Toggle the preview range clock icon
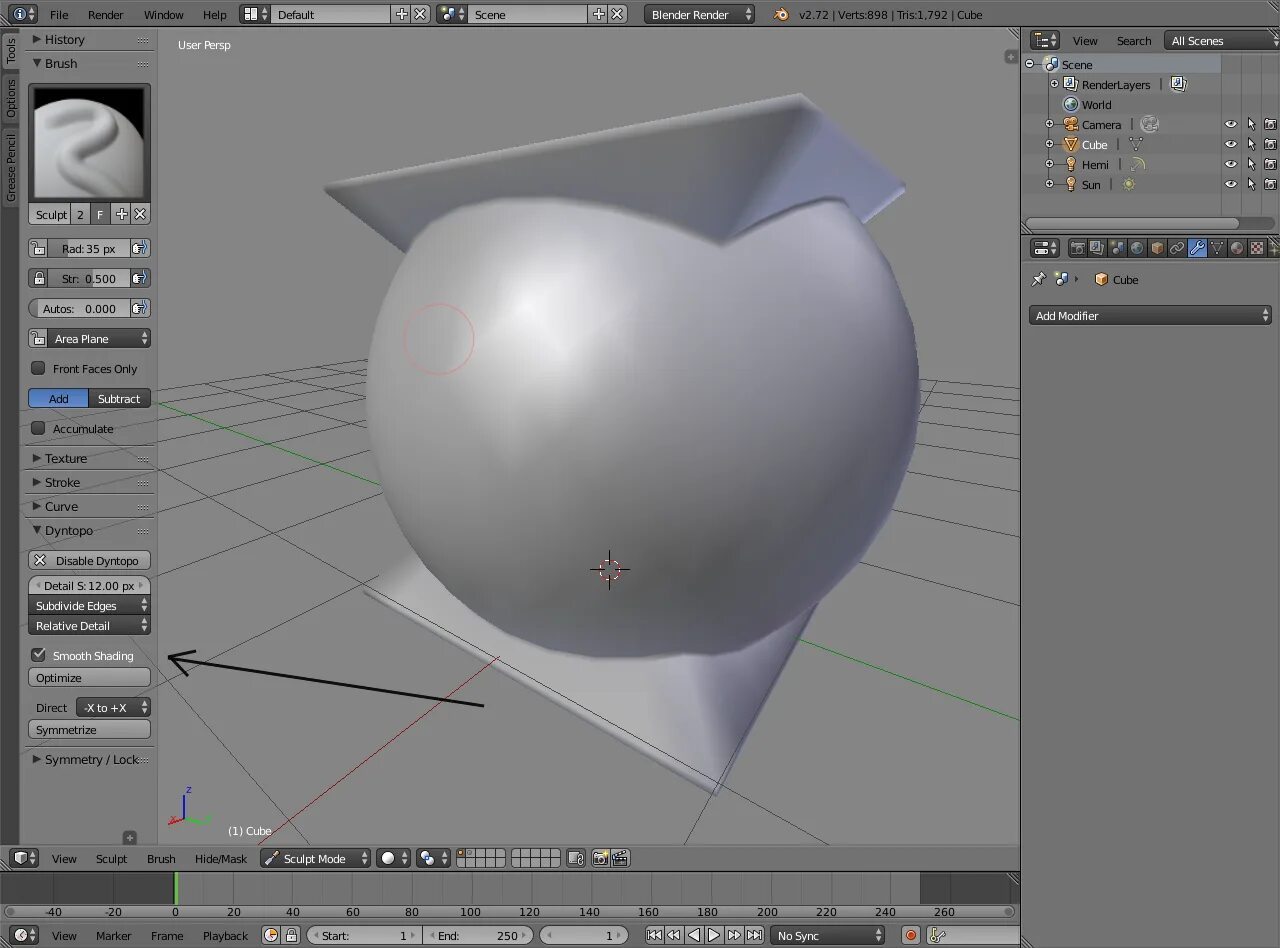 coord(271,935)
